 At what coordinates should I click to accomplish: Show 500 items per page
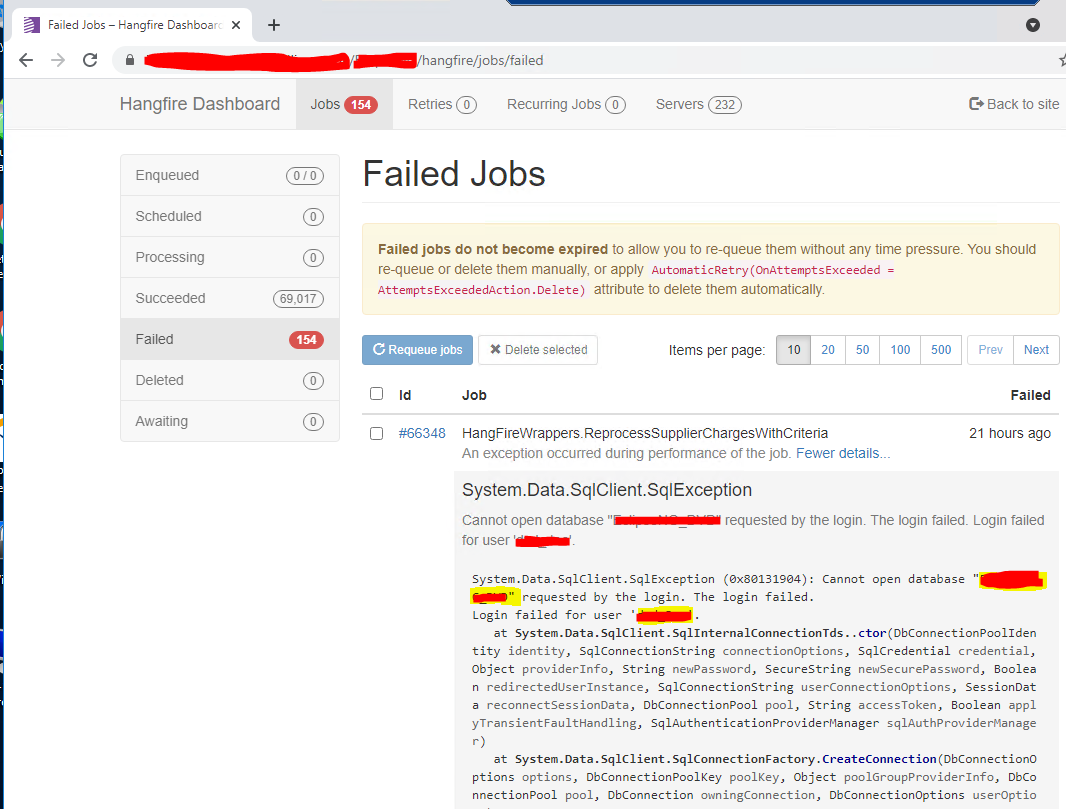coord(940,350)
